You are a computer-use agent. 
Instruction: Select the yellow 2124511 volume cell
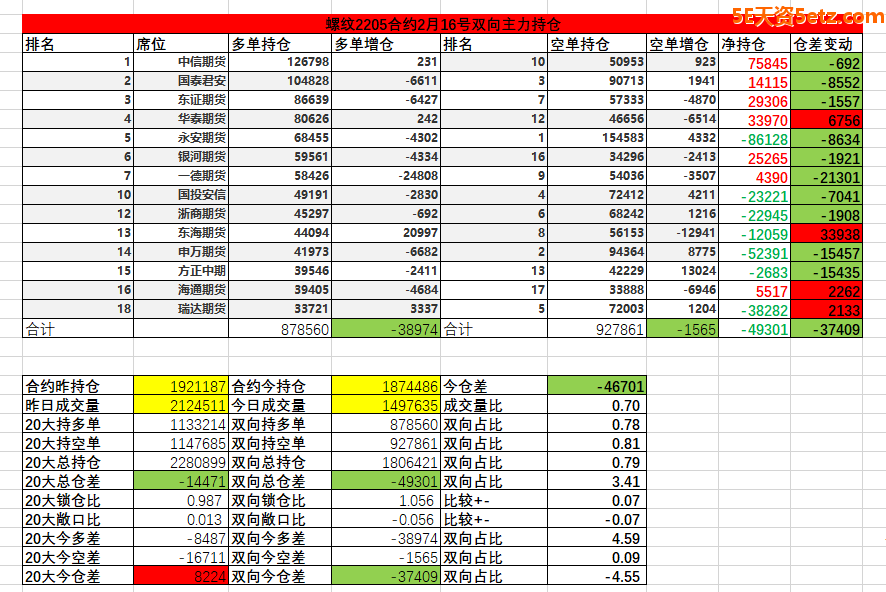click(x=181, y=405)
